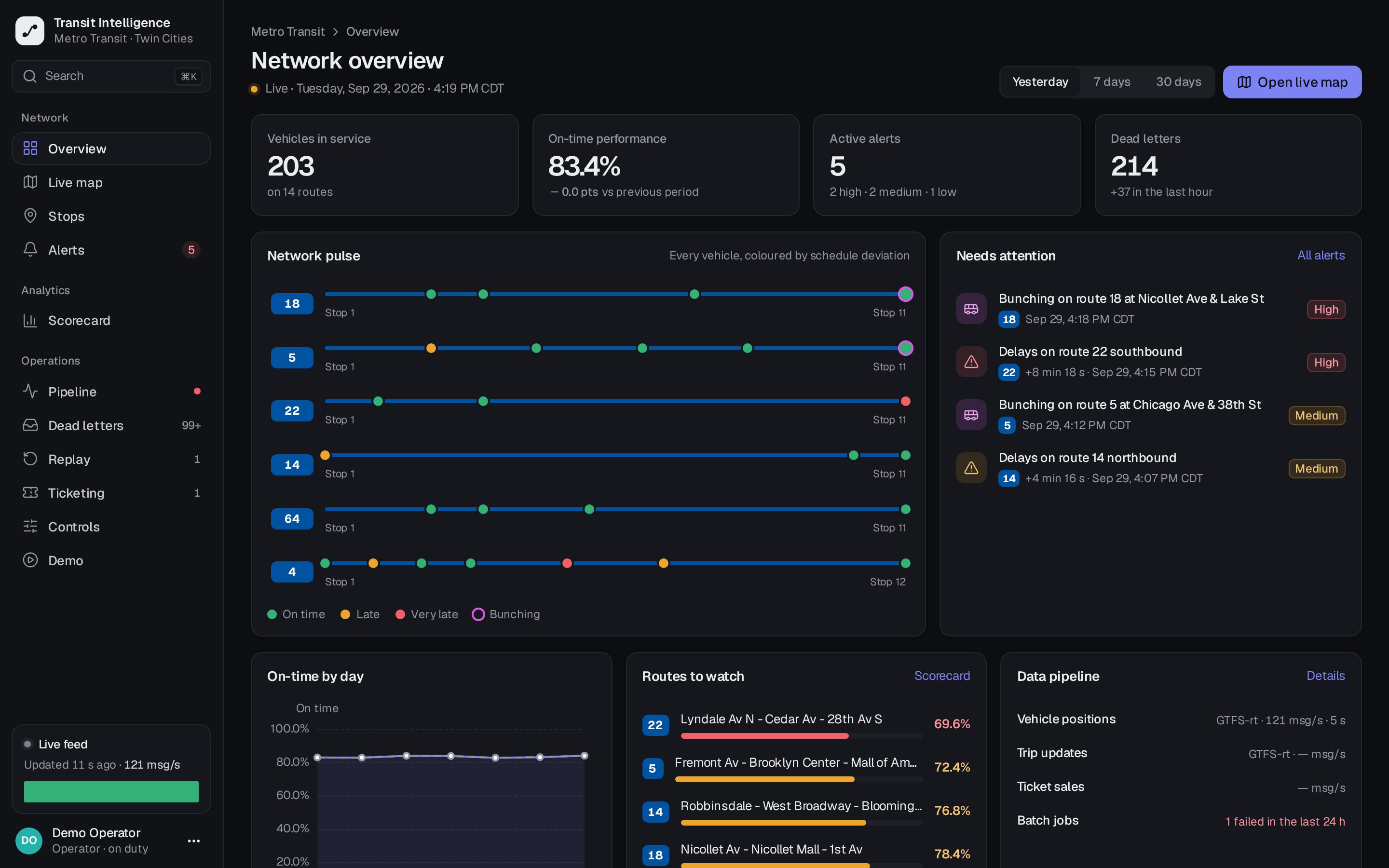Click the red very late marker on route 4
Viewport: 1389px width, 868px height.
pos(567,563)
